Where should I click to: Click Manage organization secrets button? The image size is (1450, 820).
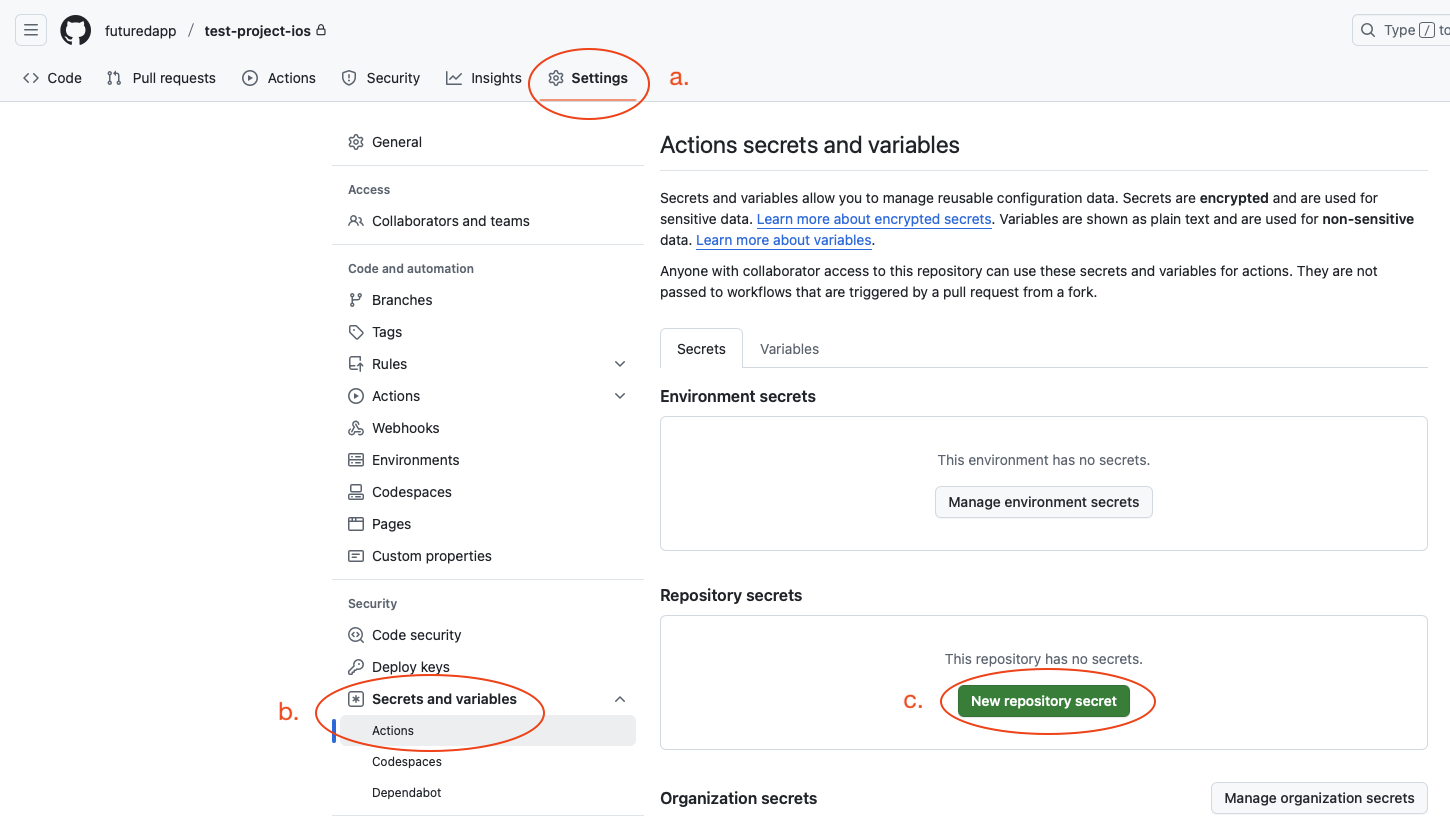point(1319,798)
